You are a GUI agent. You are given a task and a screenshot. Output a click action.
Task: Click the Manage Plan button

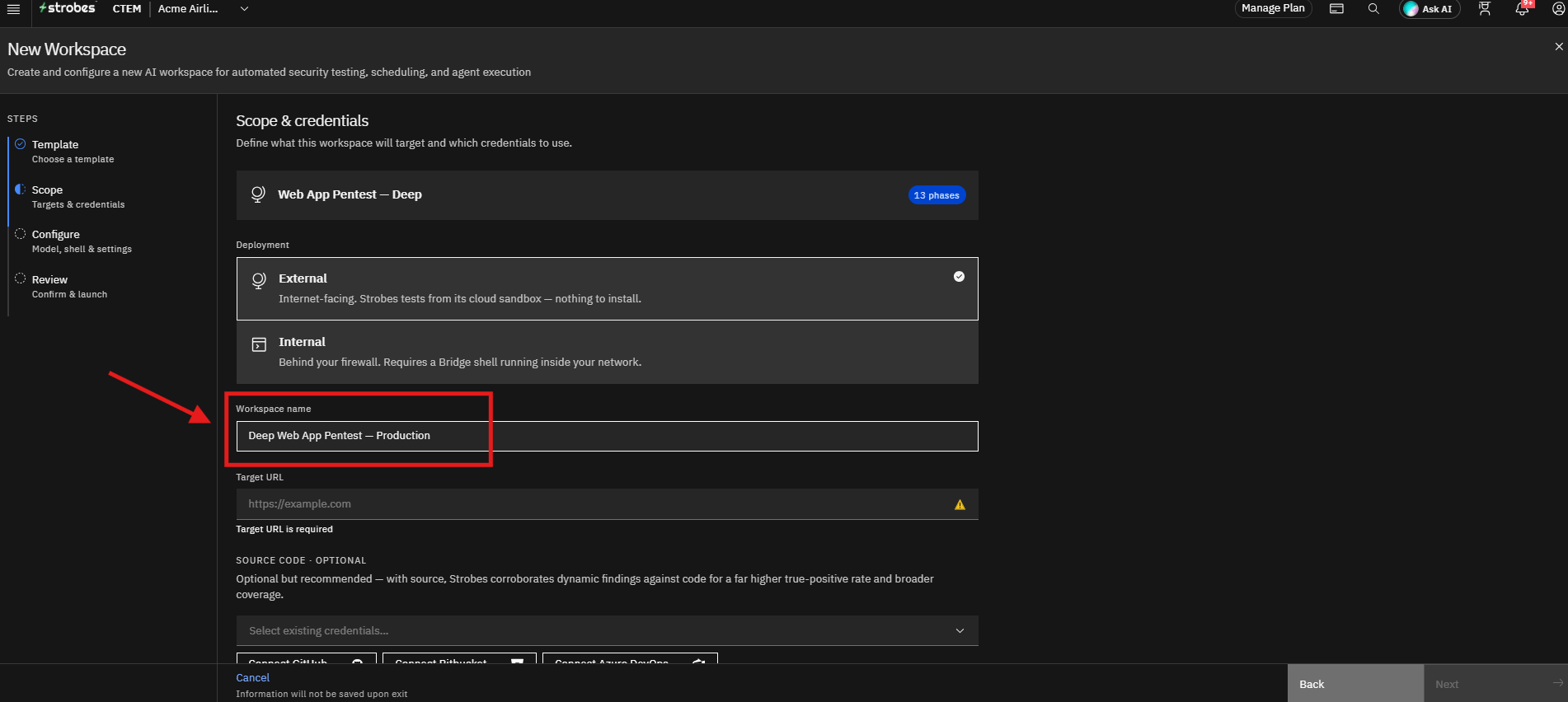[x=1273, y=8]
